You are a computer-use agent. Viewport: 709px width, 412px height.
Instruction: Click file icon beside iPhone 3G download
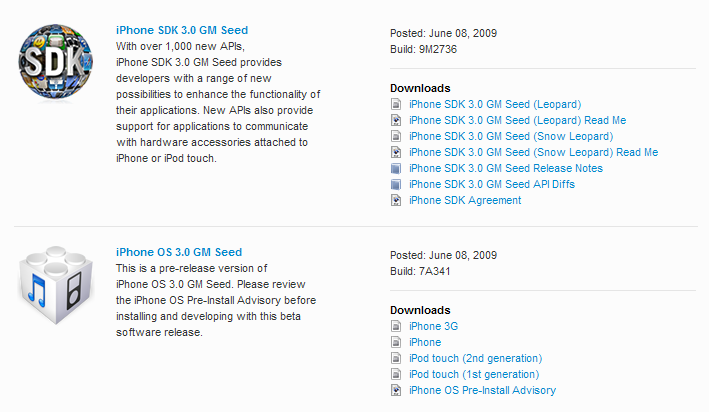pyautogui.click(x=396, y=326)
